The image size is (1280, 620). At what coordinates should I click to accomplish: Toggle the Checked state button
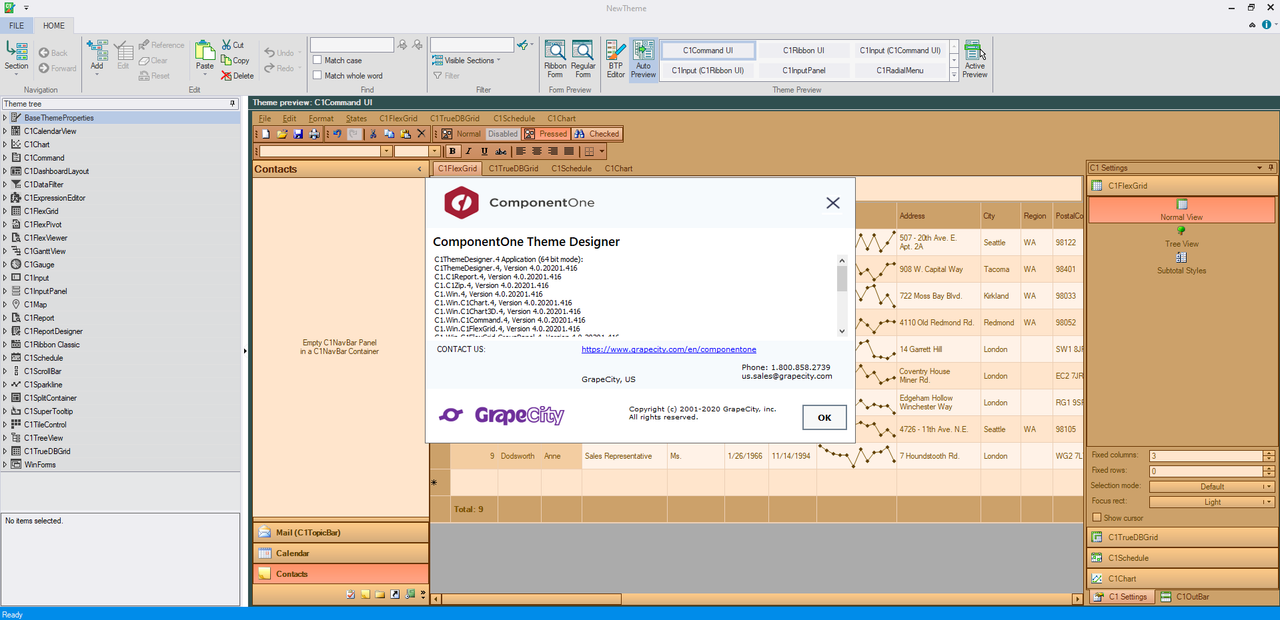tap(597, 134)
